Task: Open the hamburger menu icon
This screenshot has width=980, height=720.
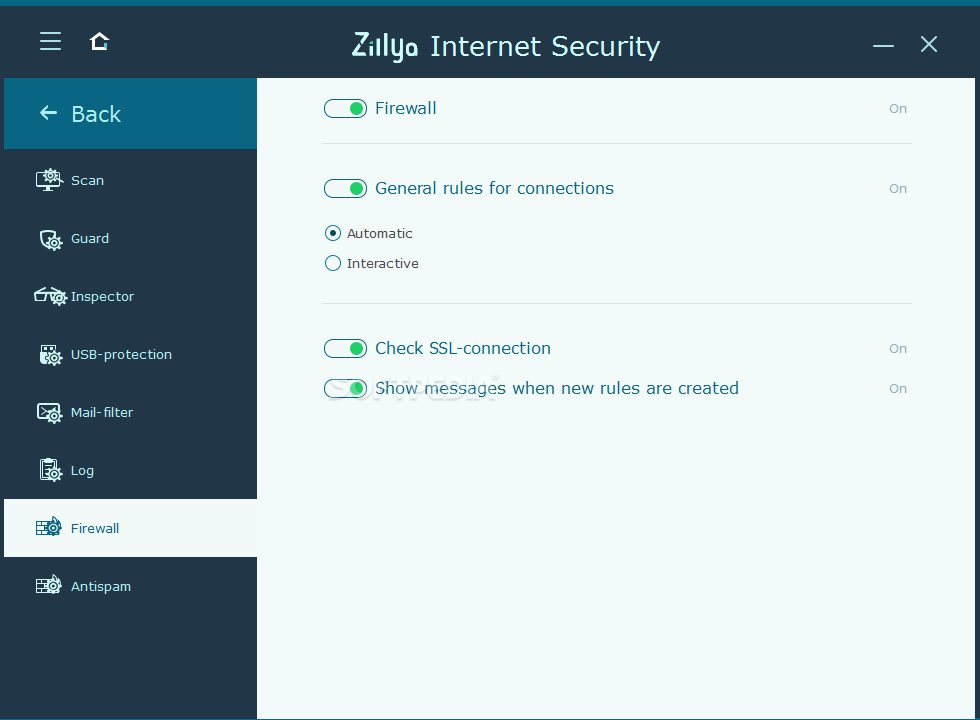Action: (51, 41)
